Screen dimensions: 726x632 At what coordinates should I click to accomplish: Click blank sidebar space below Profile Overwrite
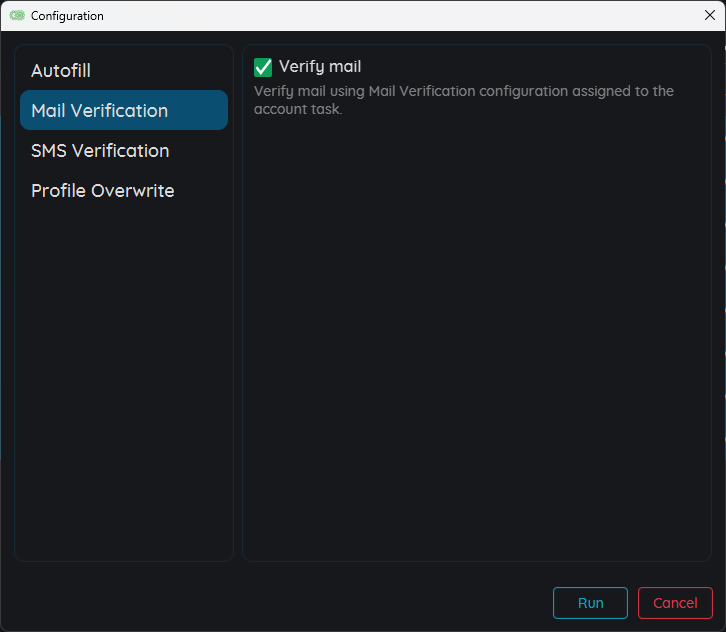[123, 380]
